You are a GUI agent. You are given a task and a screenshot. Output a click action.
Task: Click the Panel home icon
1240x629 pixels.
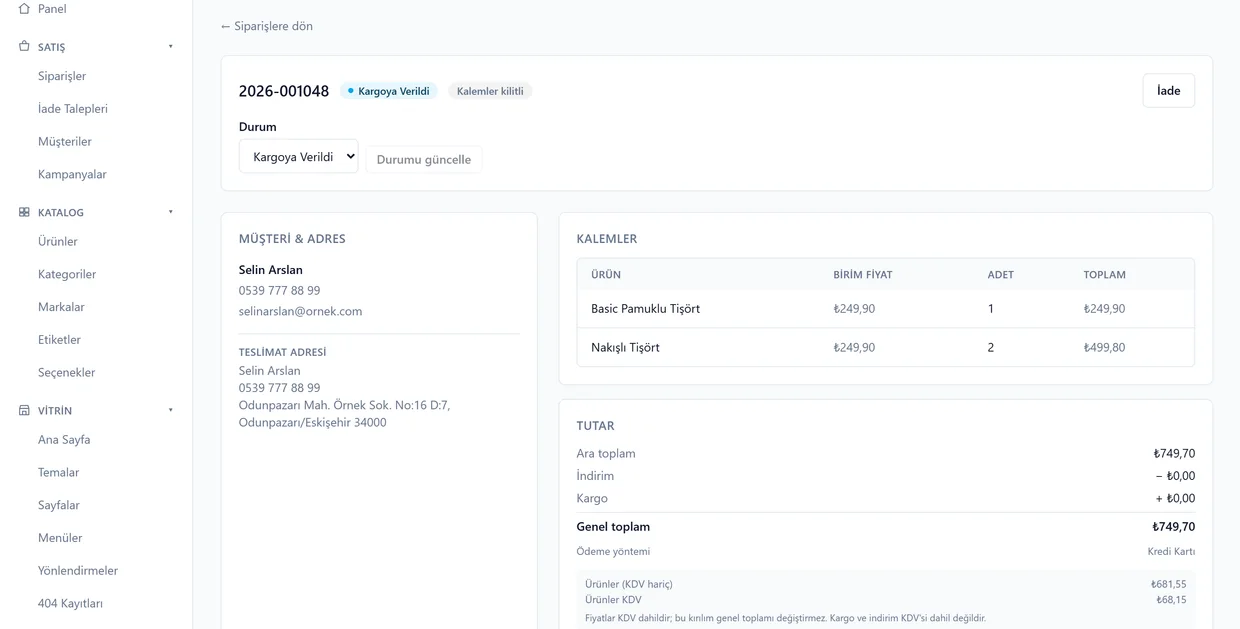pos(24,8)
